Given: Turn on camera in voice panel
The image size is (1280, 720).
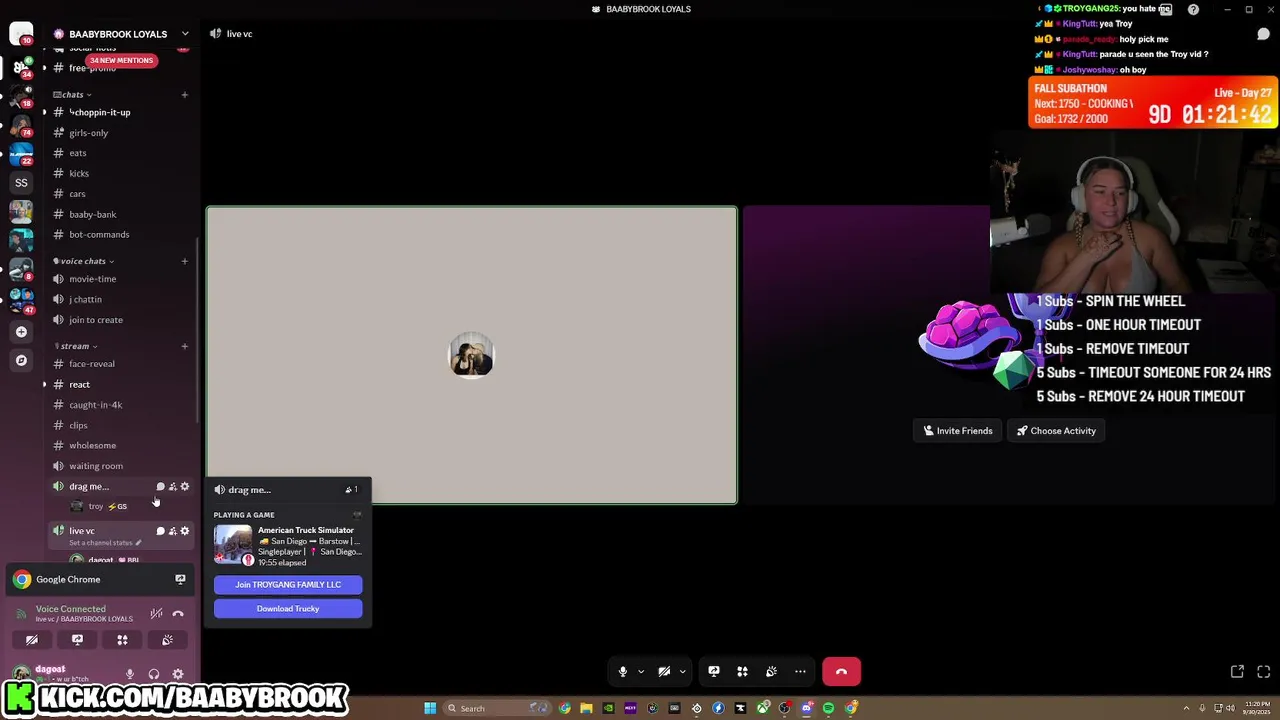Looking at the screenshot, I should 32,640.
